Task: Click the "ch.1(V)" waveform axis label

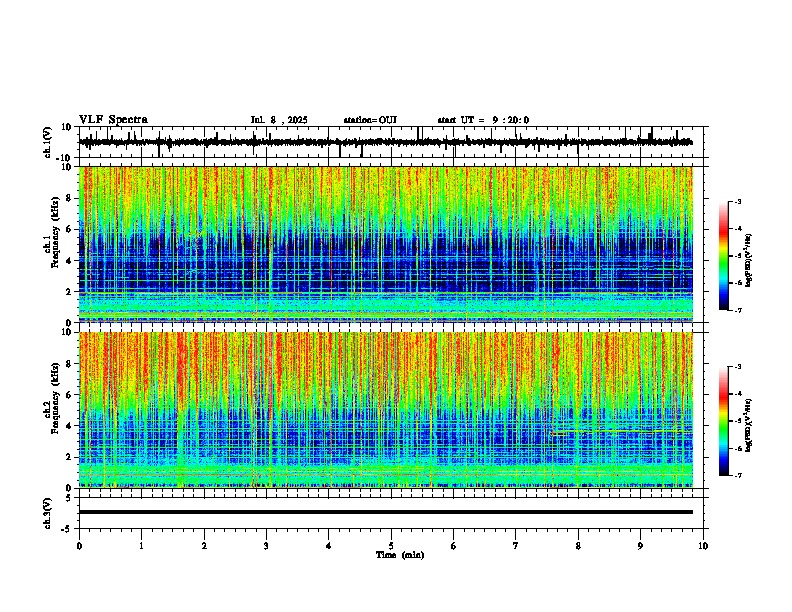Action: [48, 142]
